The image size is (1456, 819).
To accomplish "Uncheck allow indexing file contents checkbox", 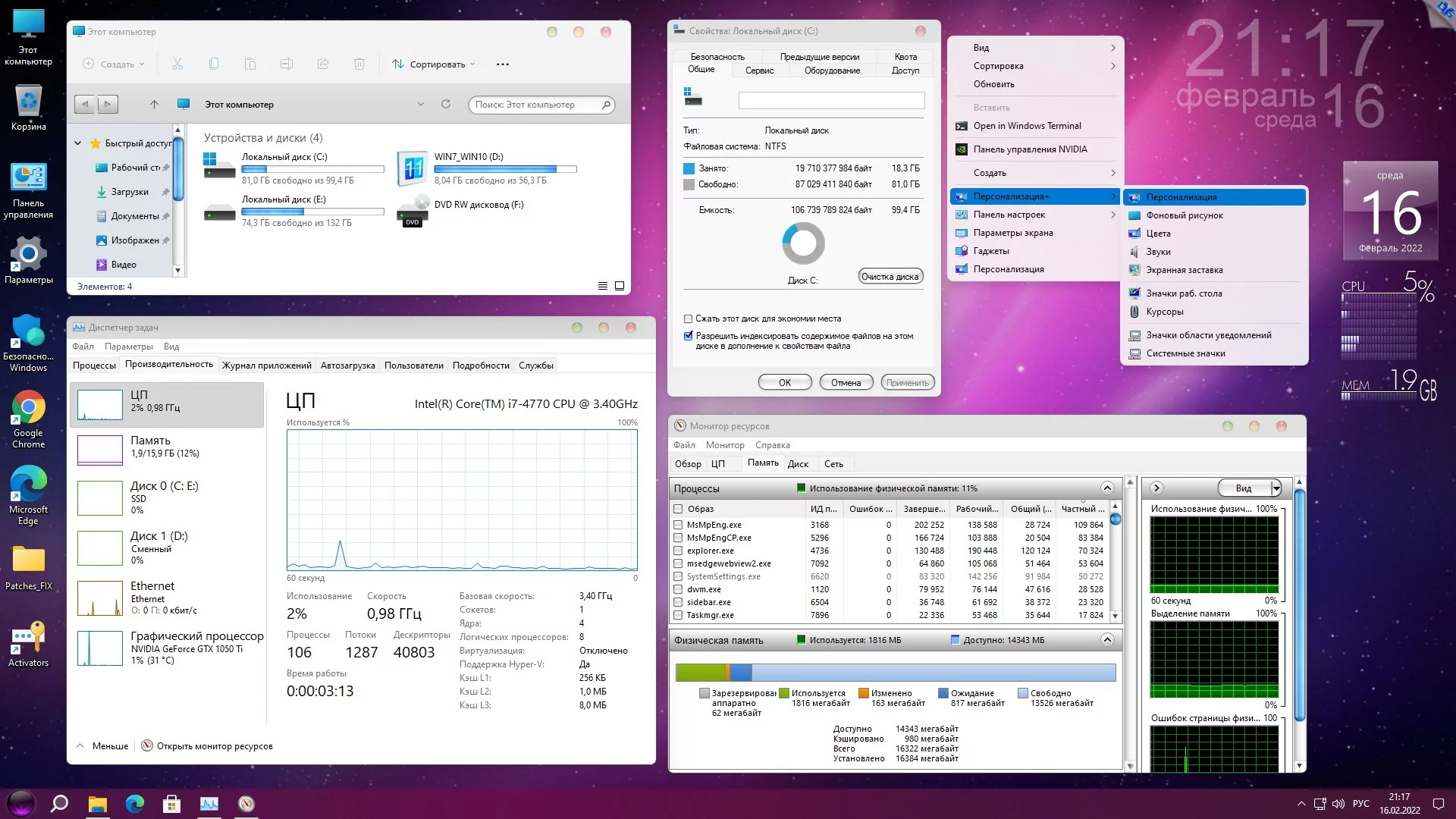I will point(688,336).
